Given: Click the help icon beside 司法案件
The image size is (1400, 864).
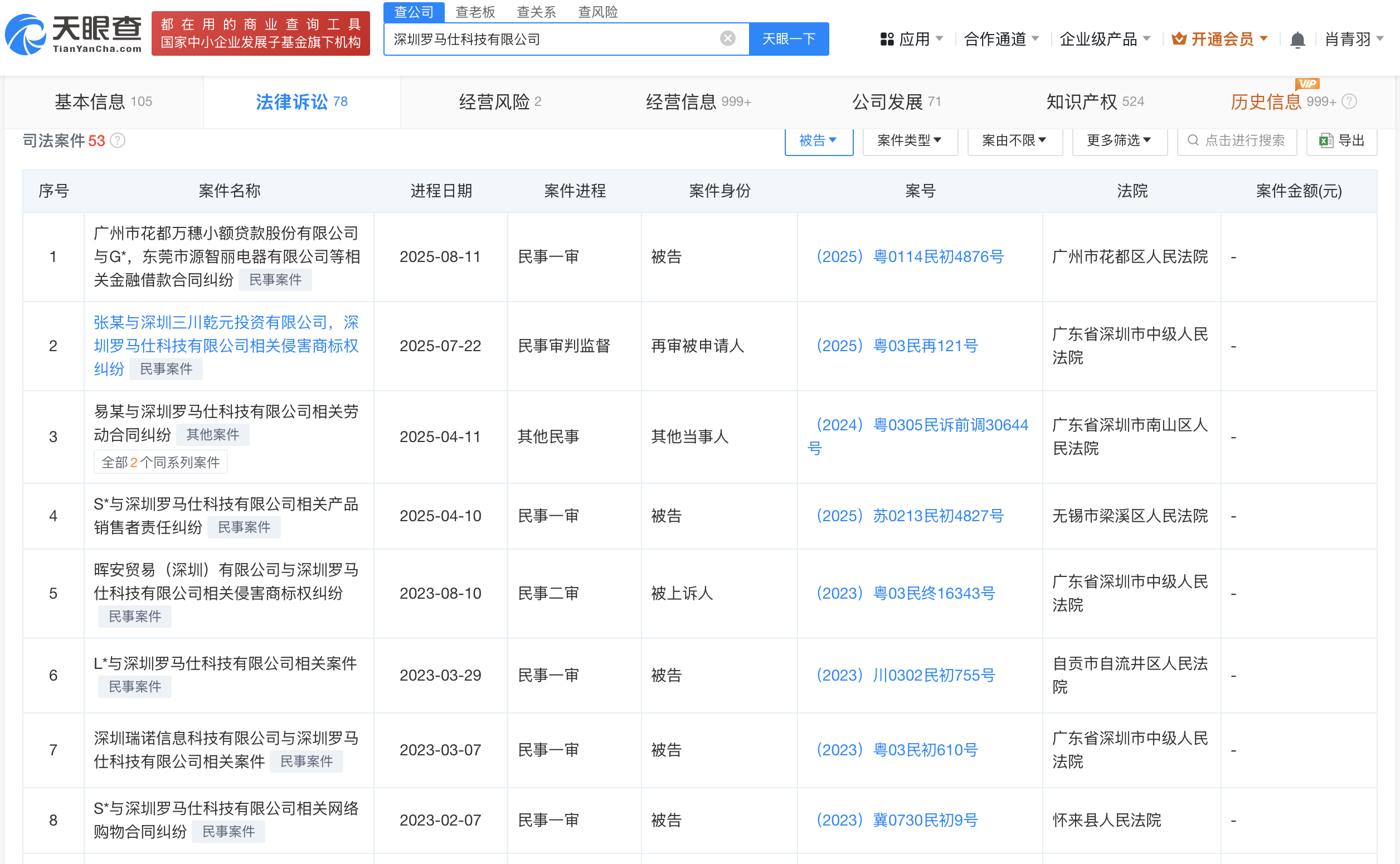Looking at the screenshot, I should point(118,140).
